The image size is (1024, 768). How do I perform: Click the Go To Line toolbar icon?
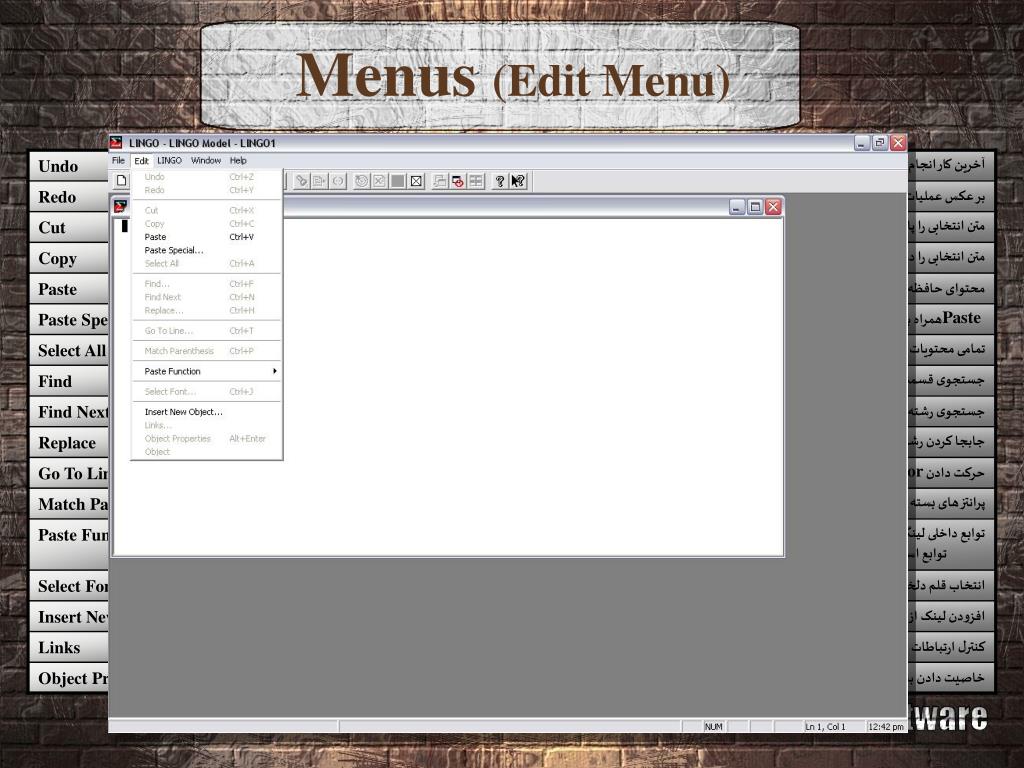pyautogui.click(x=319, y=181)
